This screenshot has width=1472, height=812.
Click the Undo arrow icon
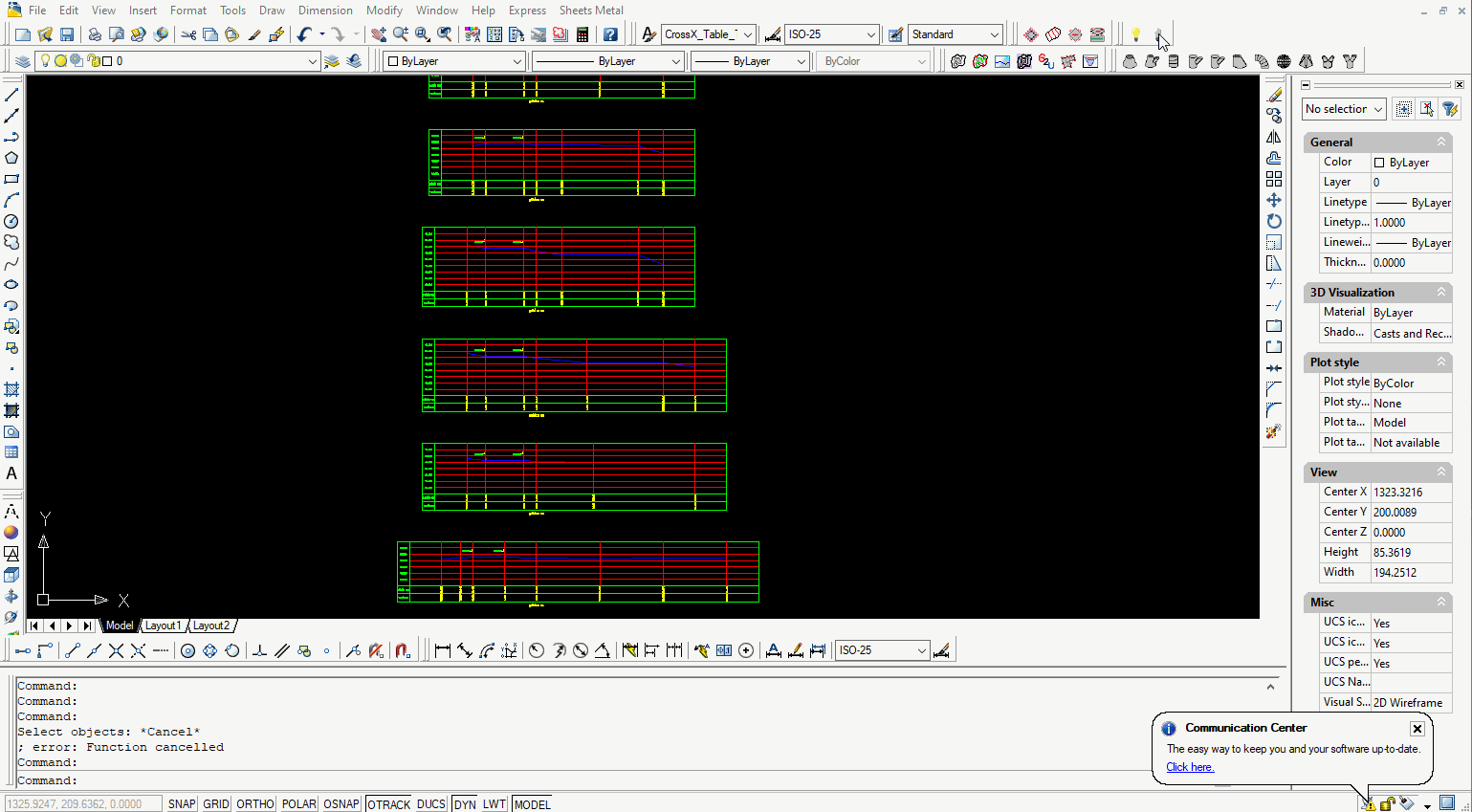pyautogui.click(x=304, y=34)
